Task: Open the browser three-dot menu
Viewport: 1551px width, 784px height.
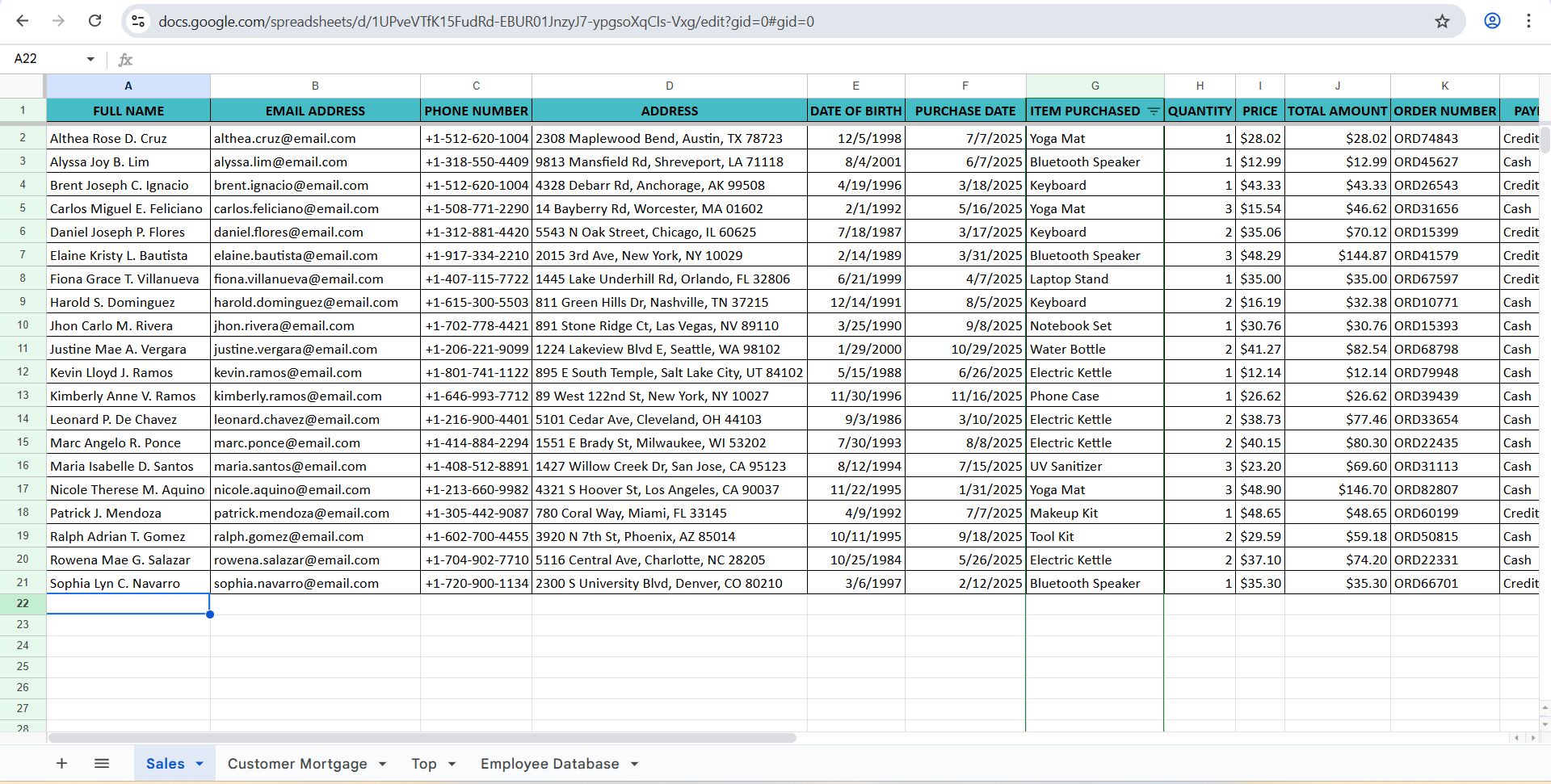Action: coord(1528,21)
